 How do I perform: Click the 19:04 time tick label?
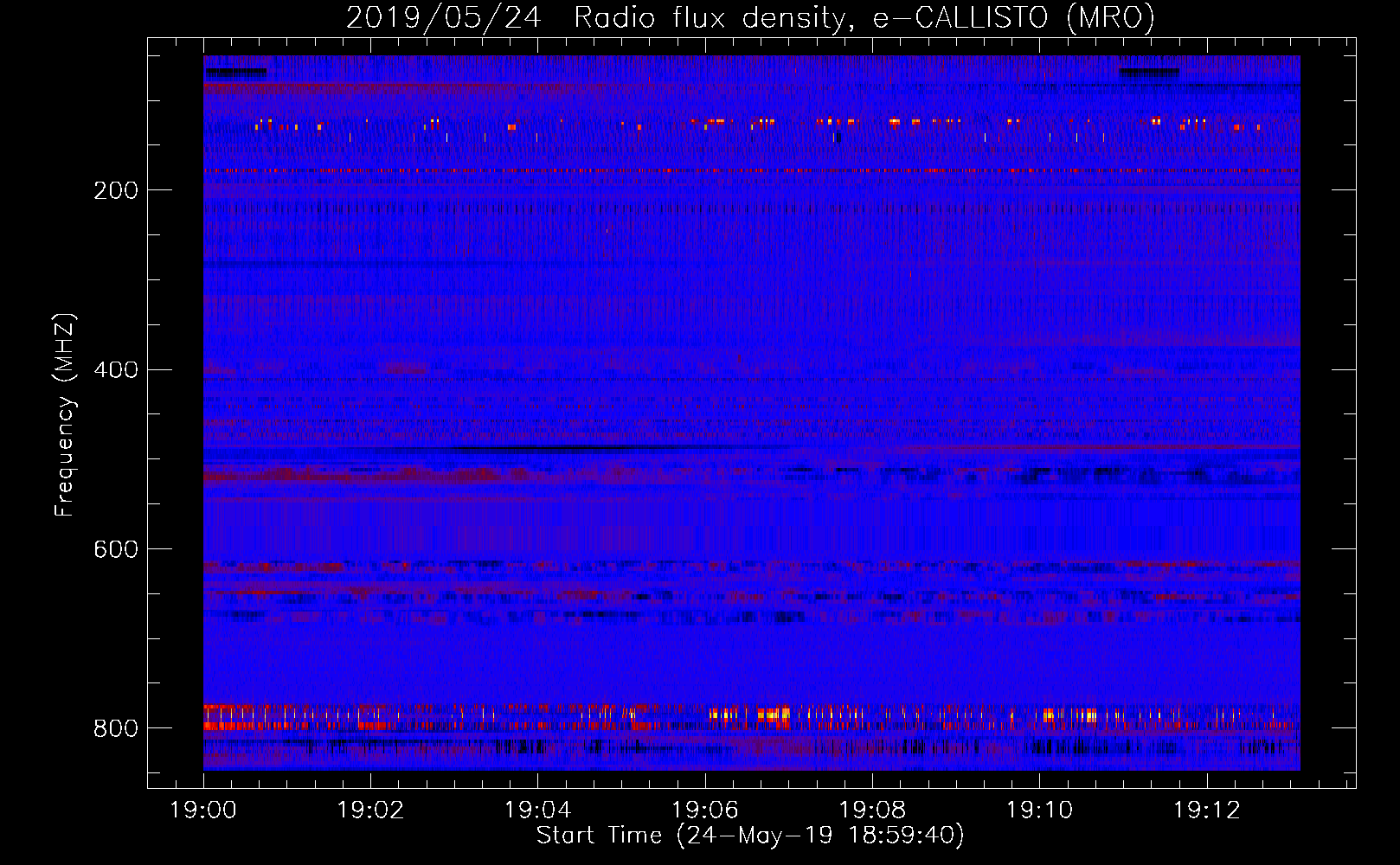point(537,811)
